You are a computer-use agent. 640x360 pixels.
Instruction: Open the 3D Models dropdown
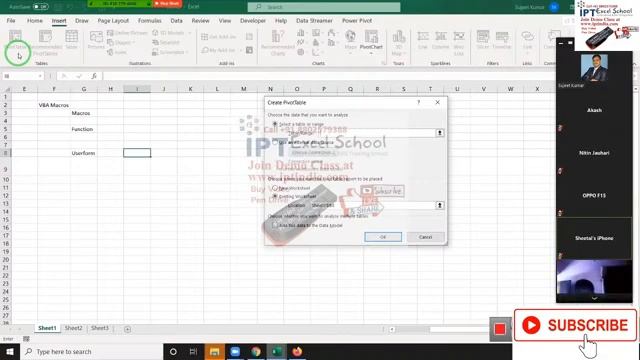[x=171, y=33]
